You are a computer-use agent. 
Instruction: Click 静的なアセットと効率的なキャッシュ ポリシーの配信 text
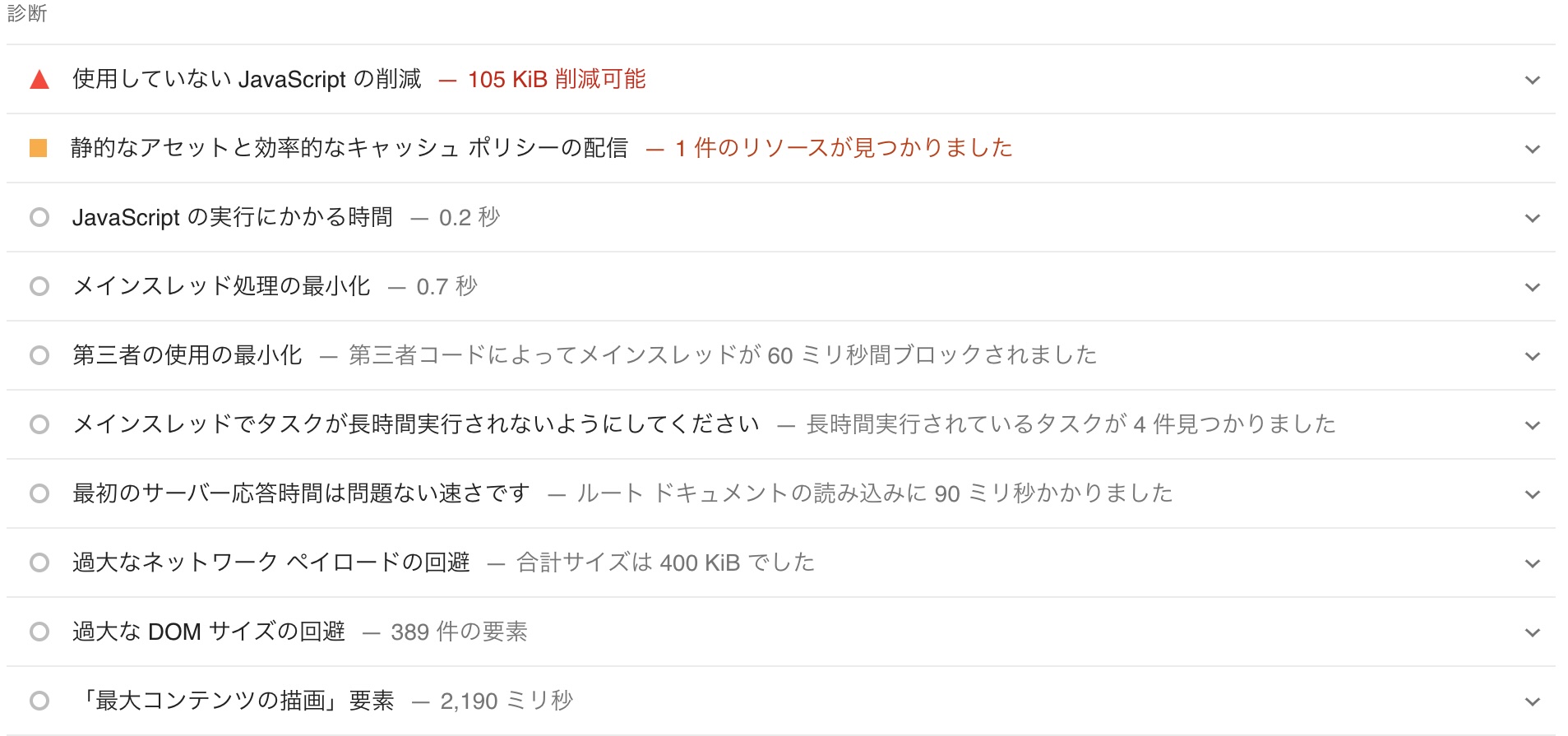coord(349,148)
